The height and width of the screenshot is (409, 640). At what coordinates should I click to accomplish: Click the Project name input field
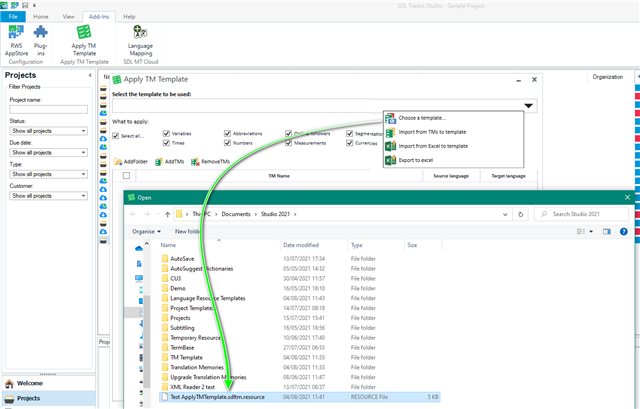click(49, 109)
